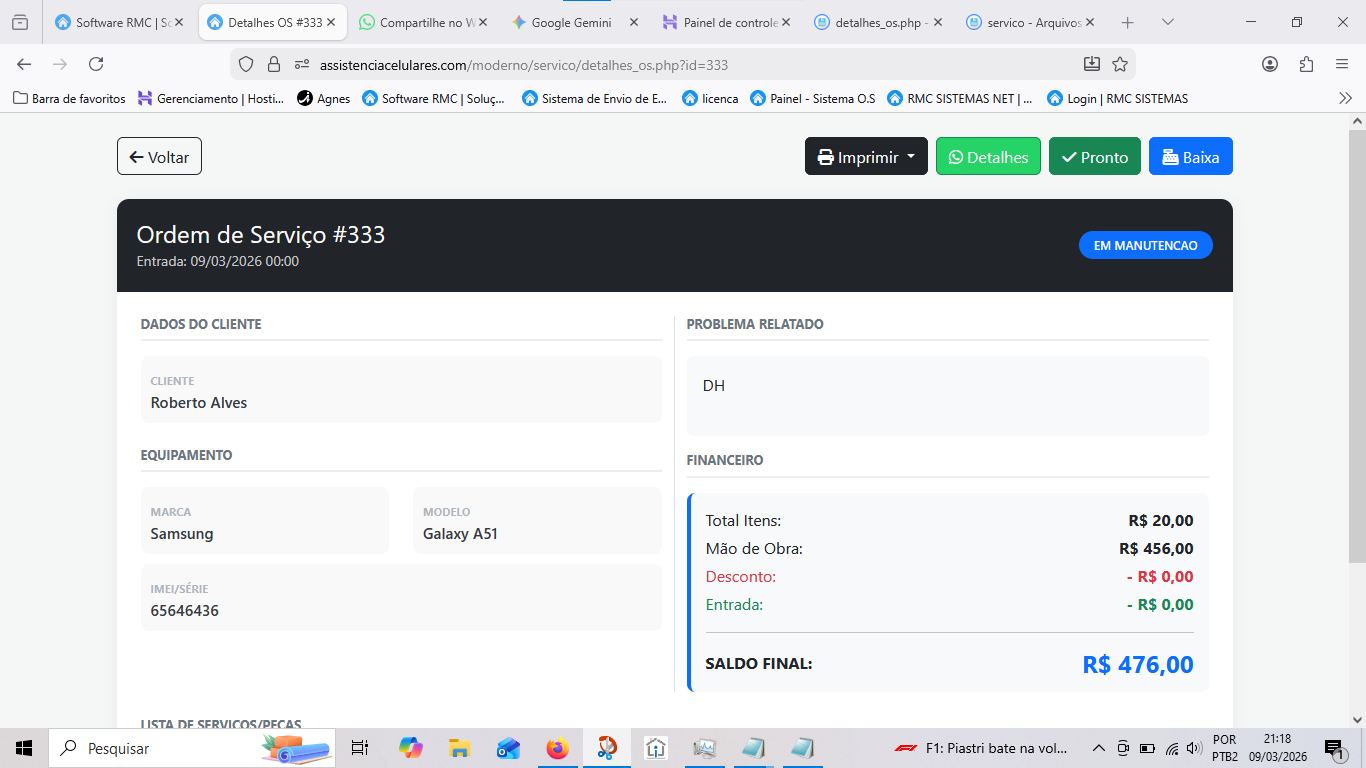Screen dimensions: 1366x768
Task: Click the Windows Start button
Action: click(24, 748)
